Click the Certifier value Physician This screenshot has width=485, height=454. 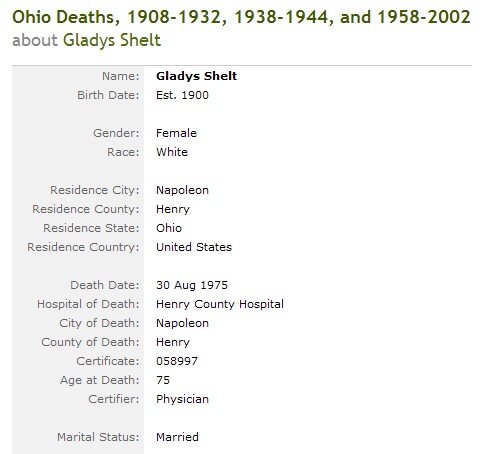(x=182, y=399)
